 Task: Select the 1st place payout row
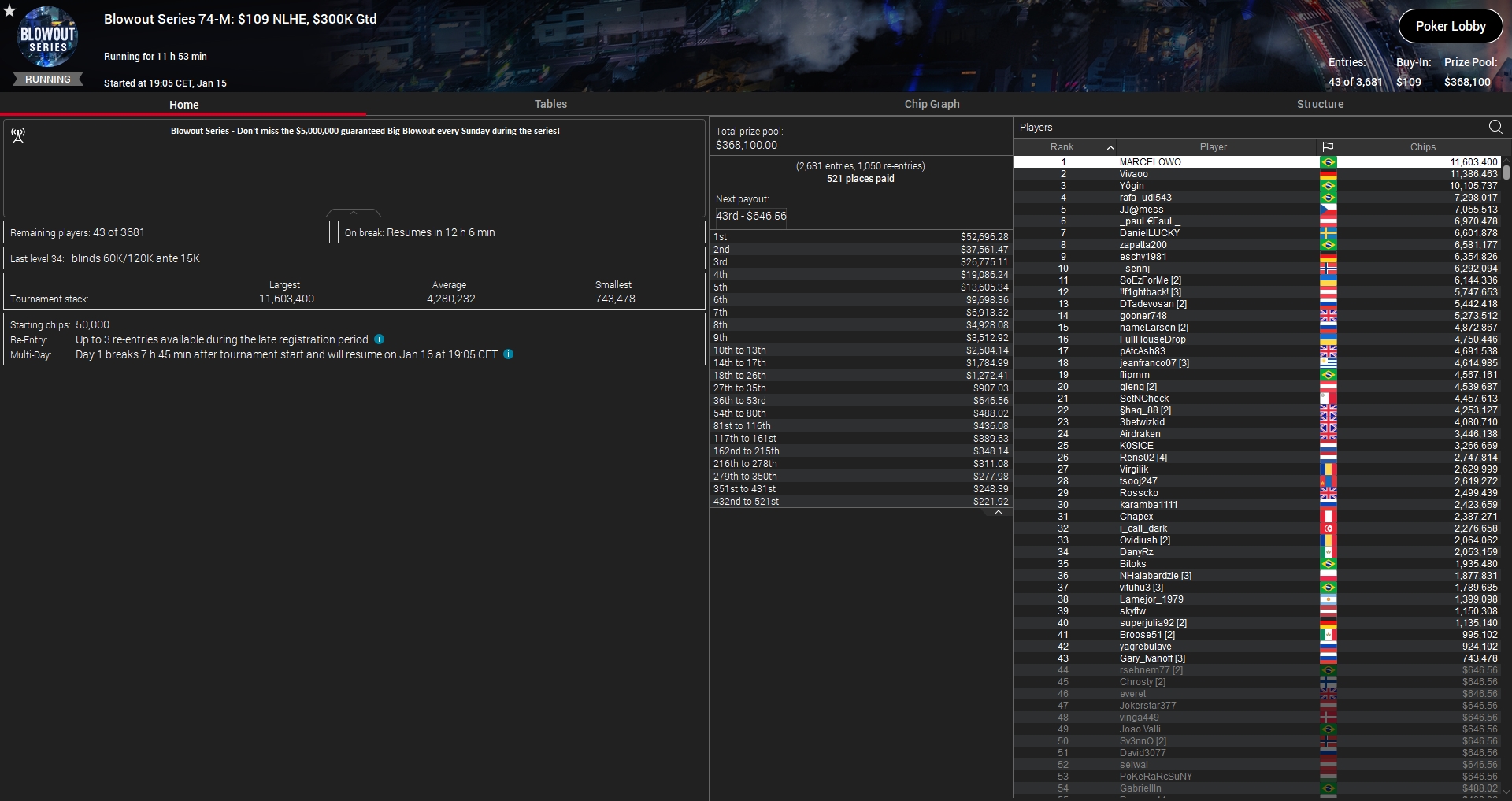coord(860,237)
